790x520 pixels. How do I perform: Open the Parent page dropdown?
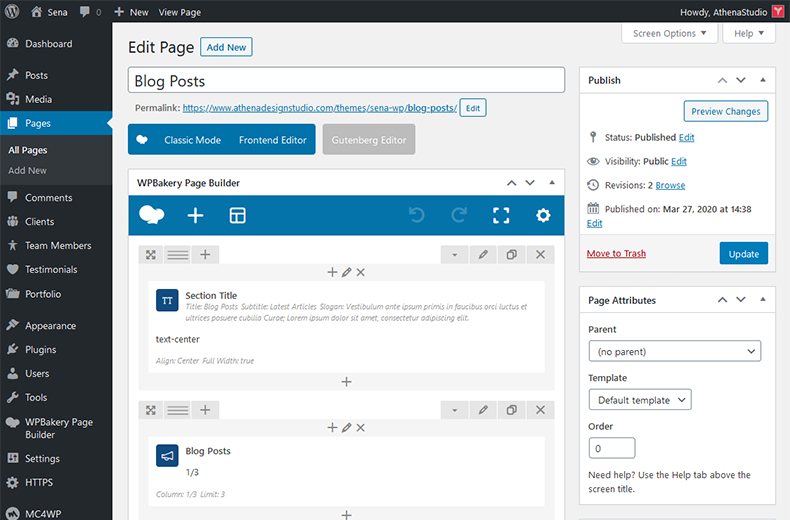point(675,351)
